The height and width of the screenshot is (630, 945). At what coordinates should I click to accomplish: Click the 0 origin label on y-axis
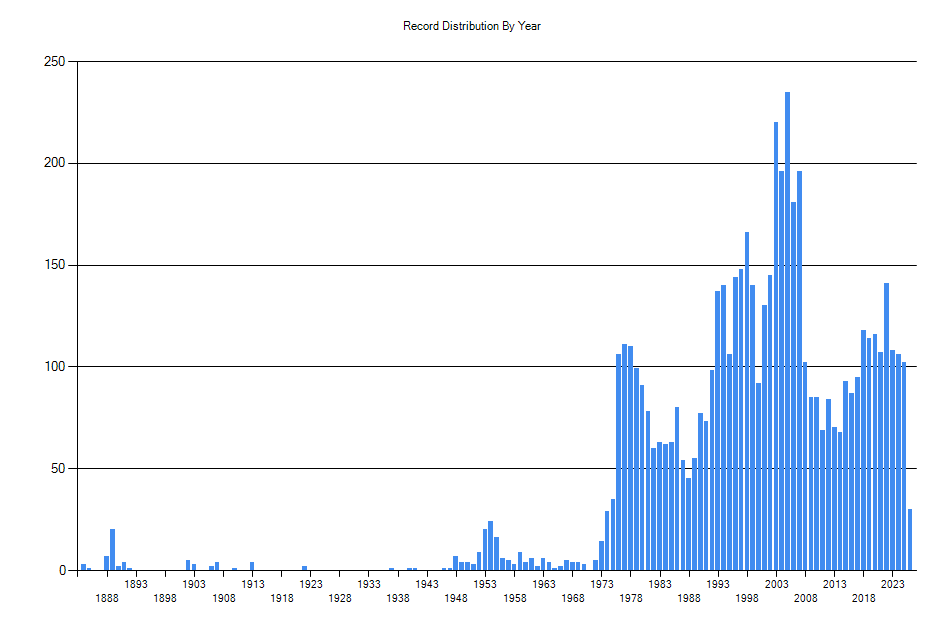pyautogui.click(x=61, y=570)
